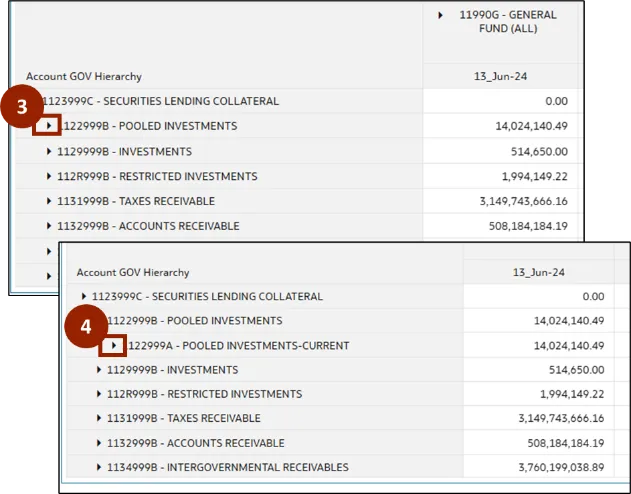
Task: Click the 1,994,149.22 amount in front panel
Action: pos(559,394)
